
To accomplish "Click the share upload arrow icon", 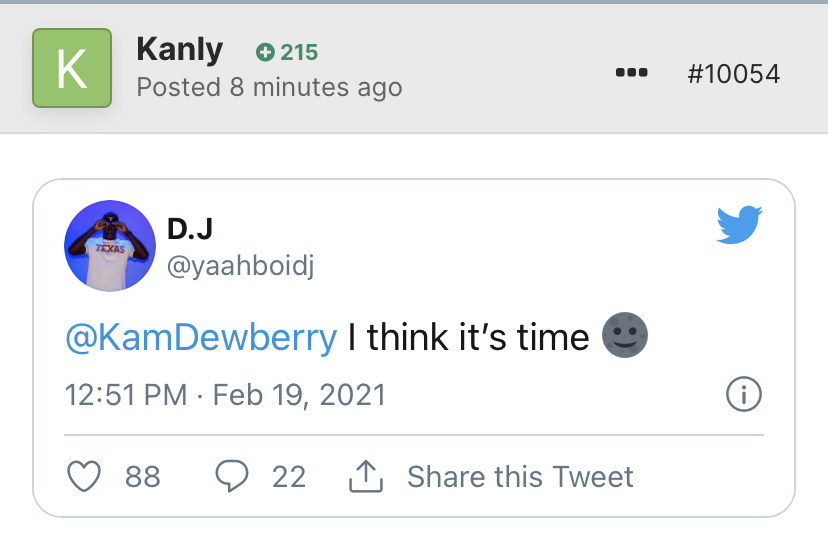I will tap(366, 477).
